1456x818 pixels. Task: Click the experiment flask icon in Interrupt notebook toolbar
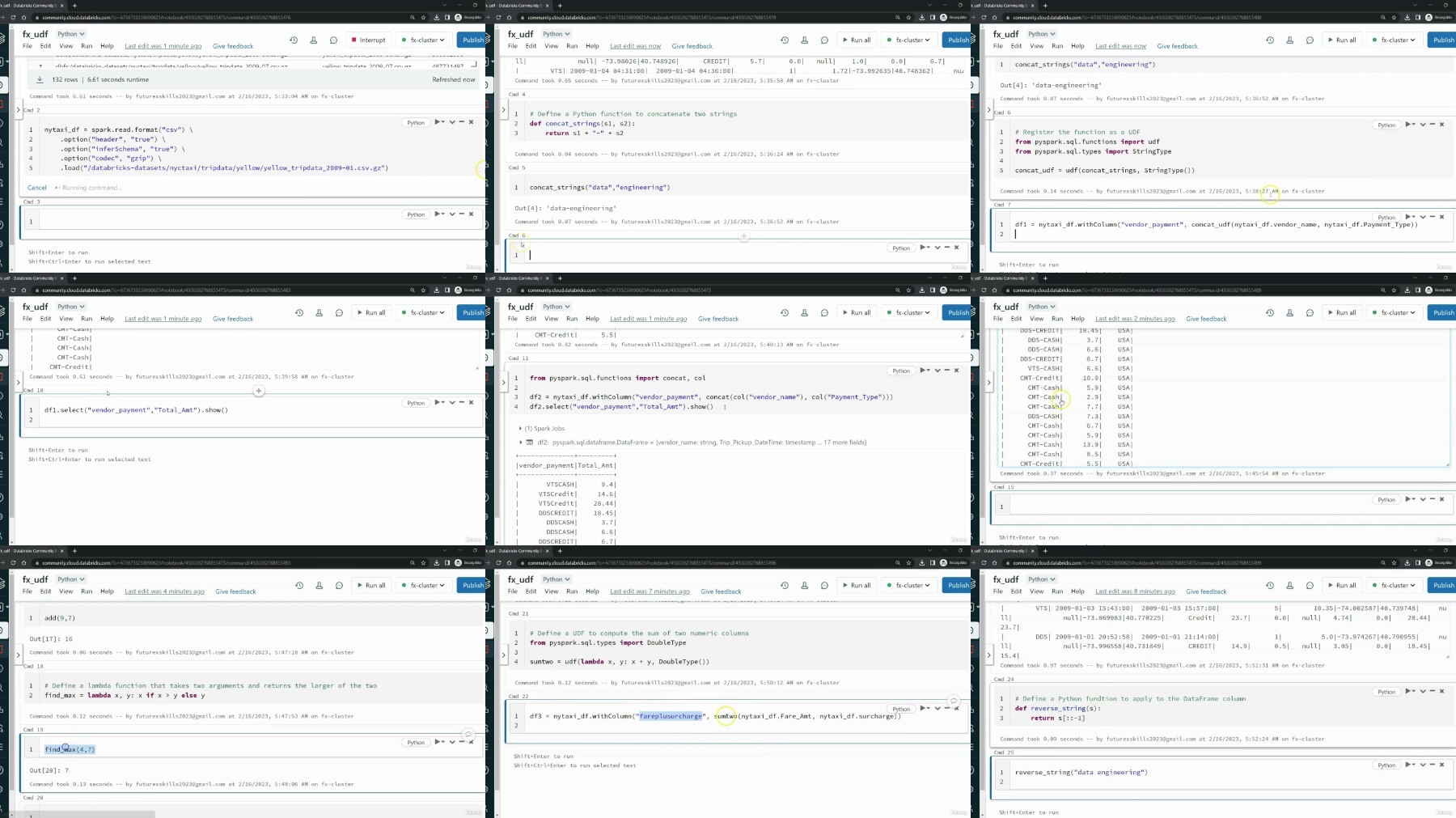tap(314, 40)
